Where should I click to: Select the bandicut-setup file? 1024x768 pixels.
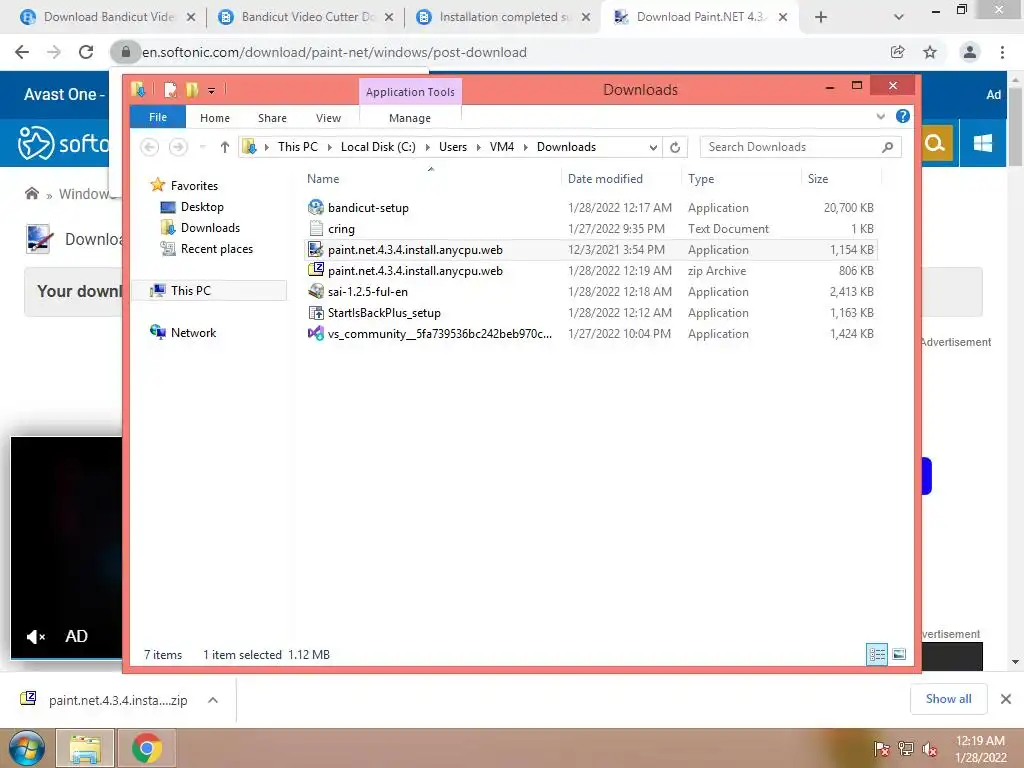click(368, 208)
